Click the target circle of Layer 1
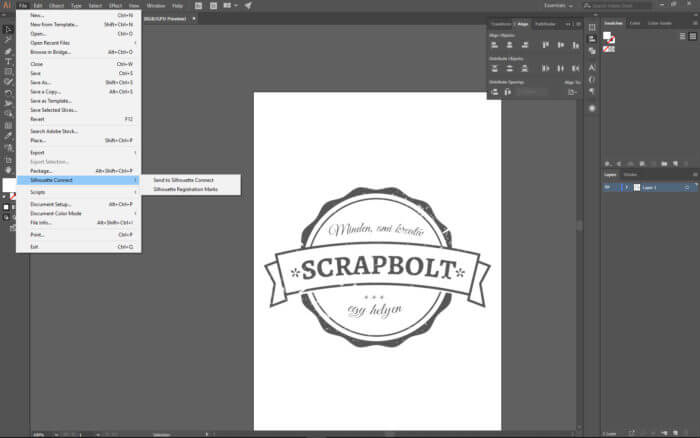Screen dimensions: 700x438 click(687, 188)
